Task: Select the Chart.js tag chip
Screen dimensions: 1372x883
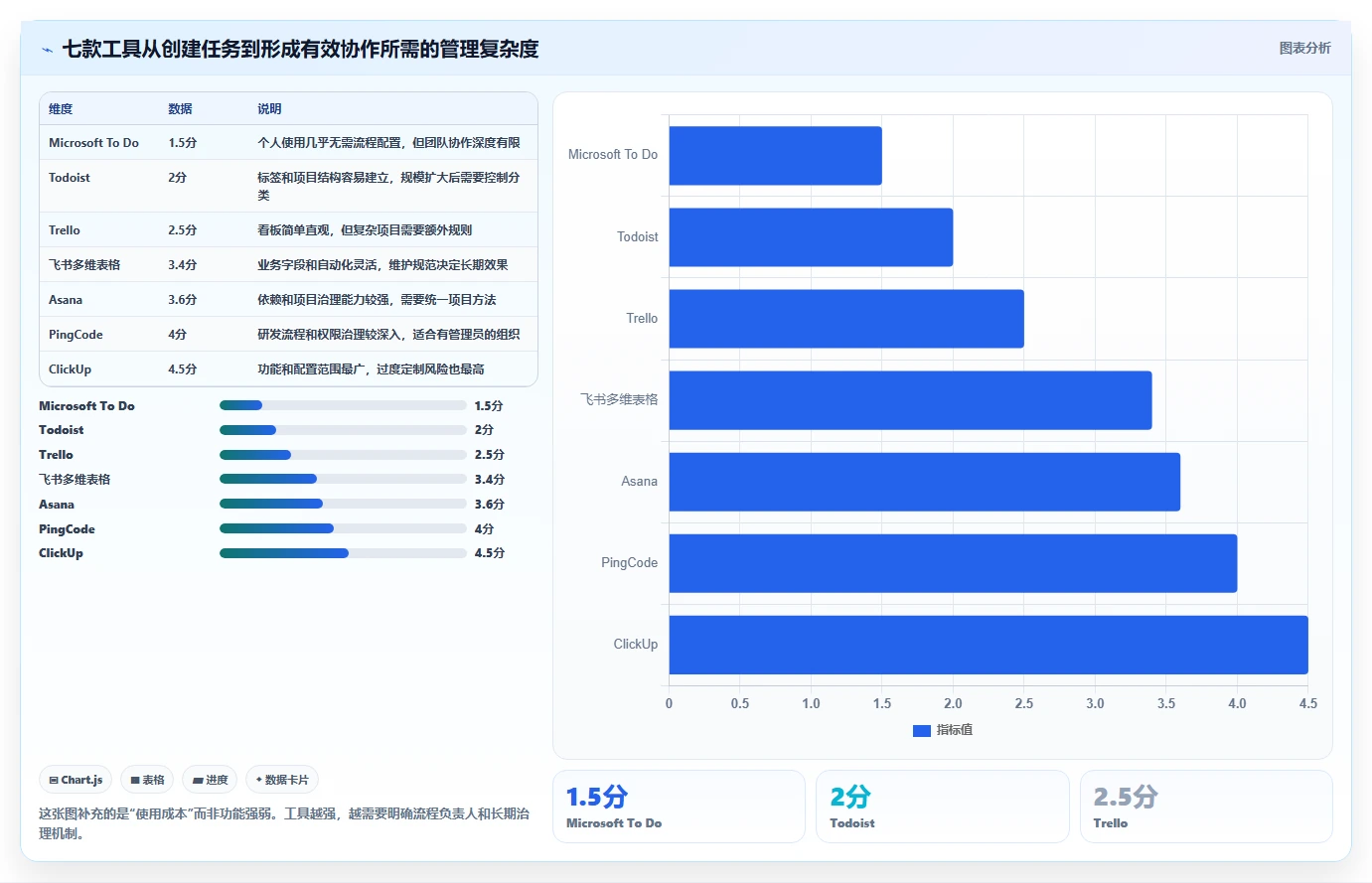Action: click(76, 780)
